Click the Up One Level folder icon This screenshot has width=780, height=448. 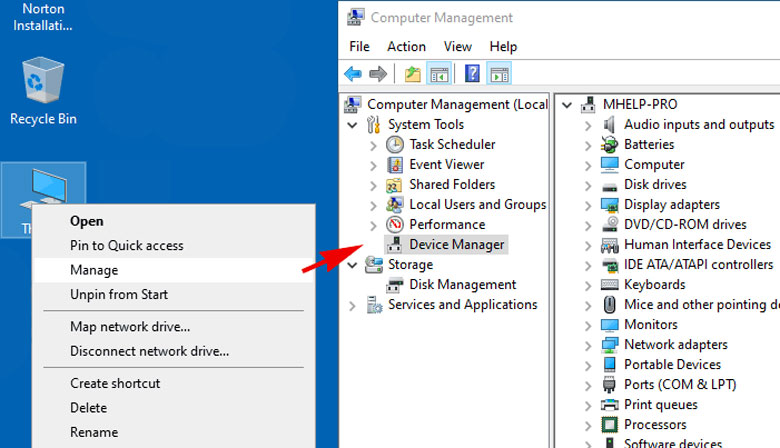pos(412,74)
